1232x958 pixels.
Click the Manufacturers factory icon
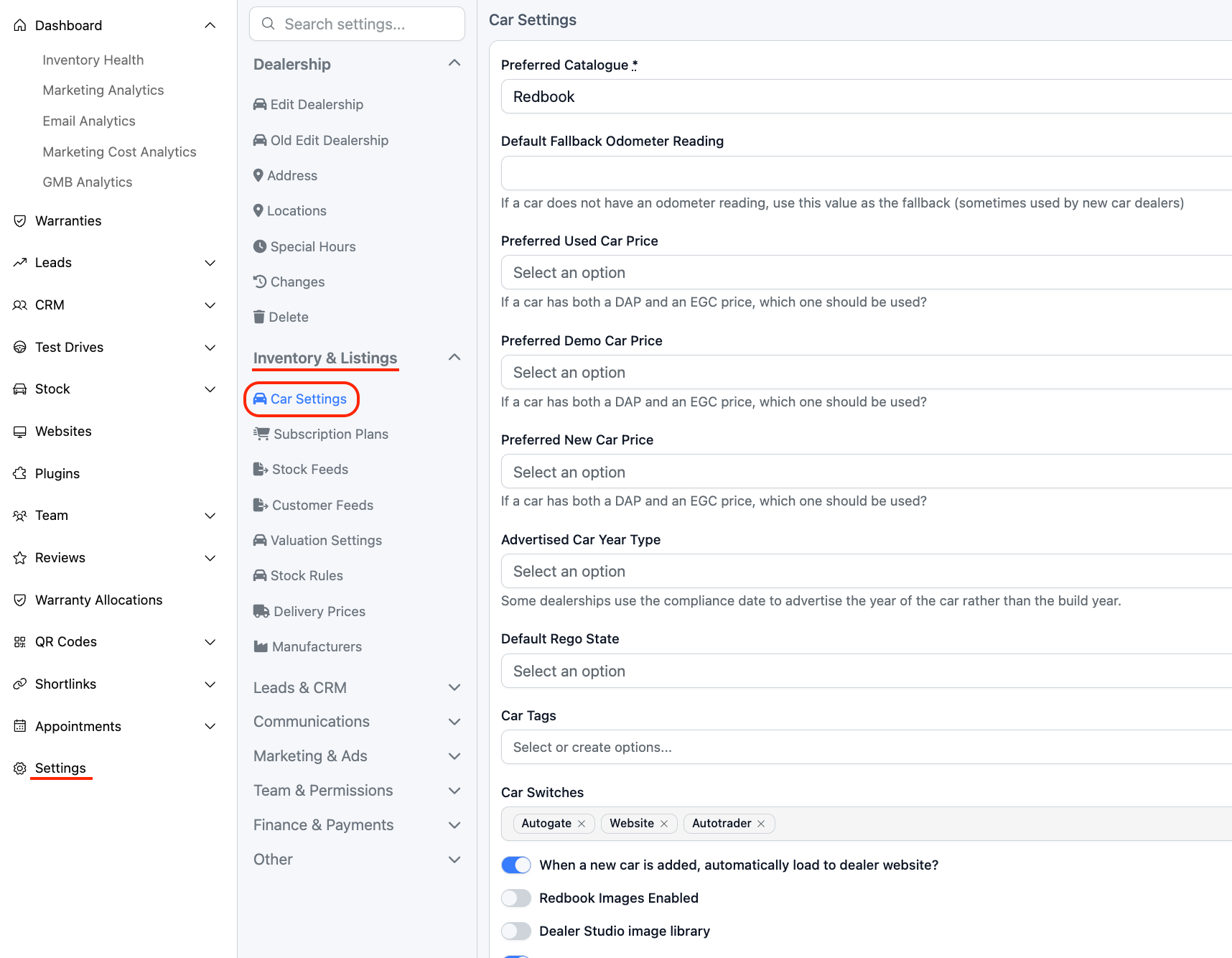(261, 646)
